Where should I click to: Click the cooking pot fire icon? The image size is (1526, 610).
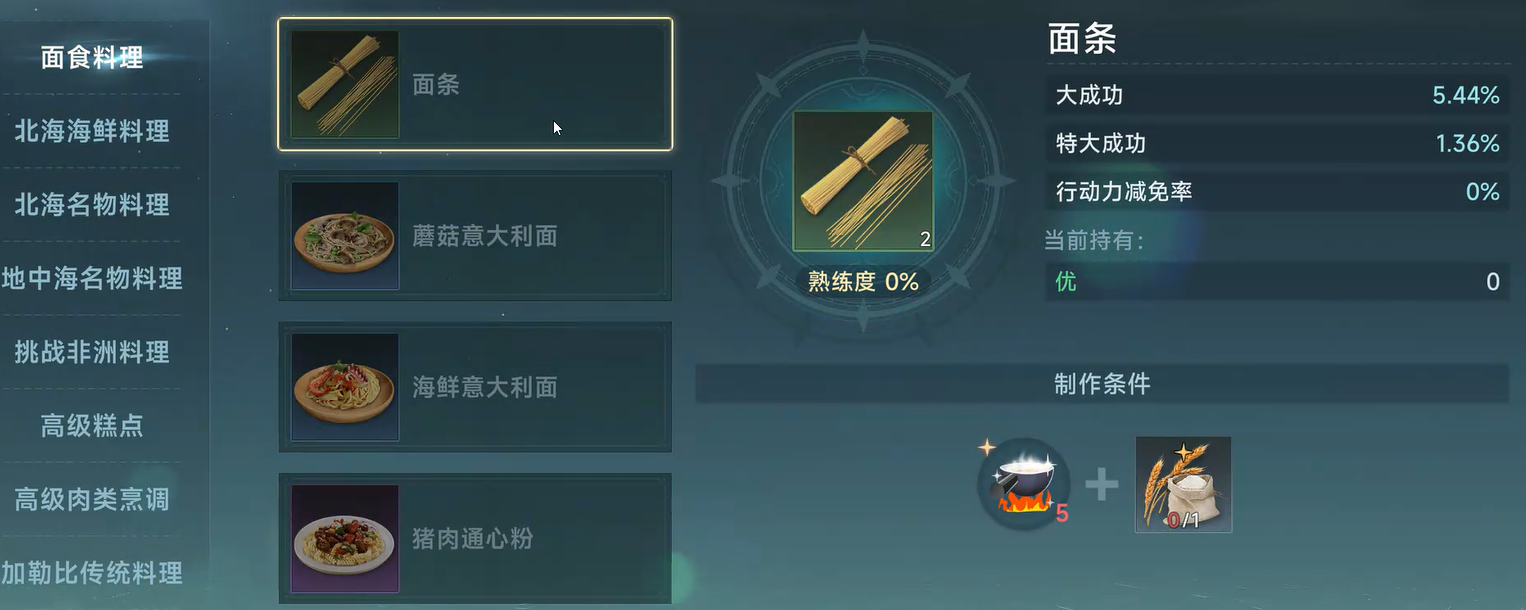(x=1023, y=484)
